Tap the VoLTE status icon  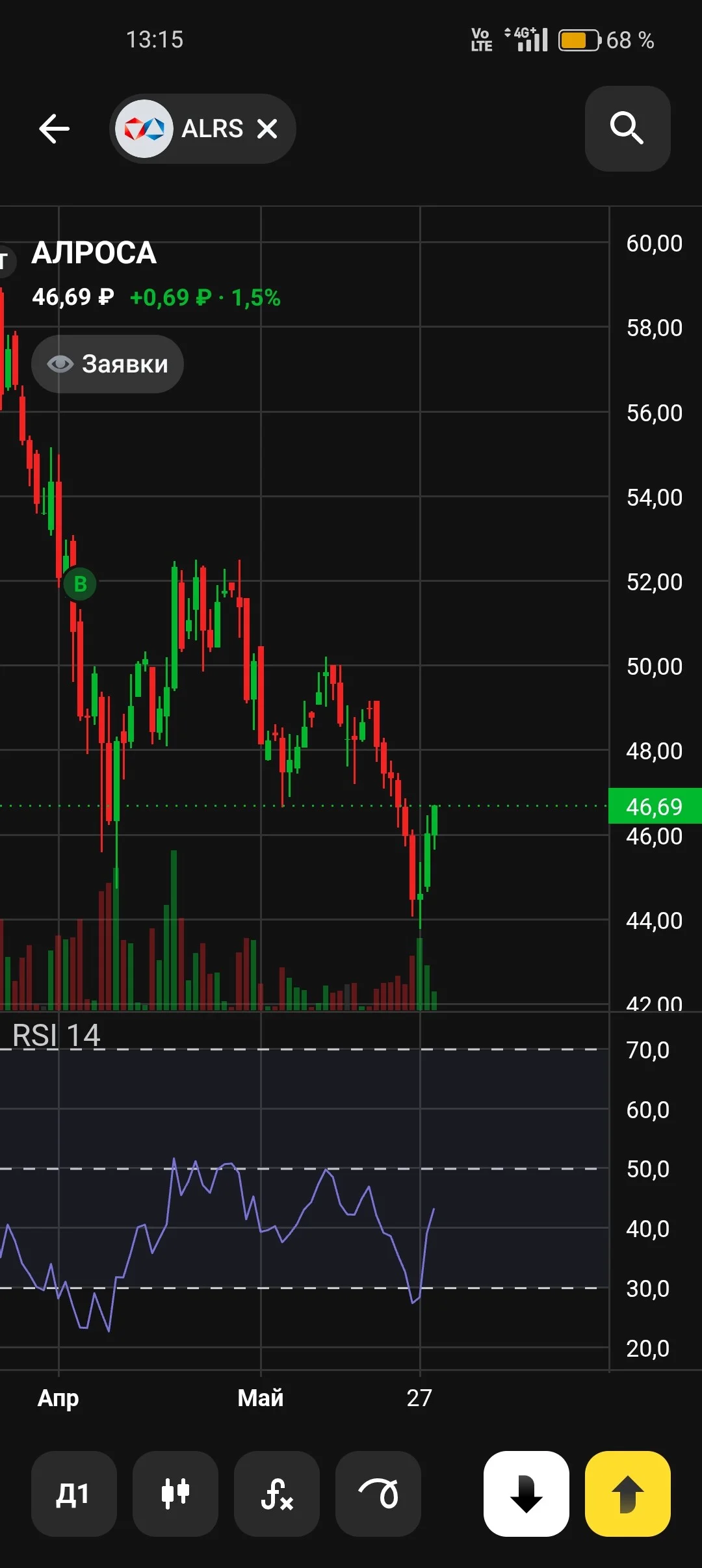click(482, 40)
